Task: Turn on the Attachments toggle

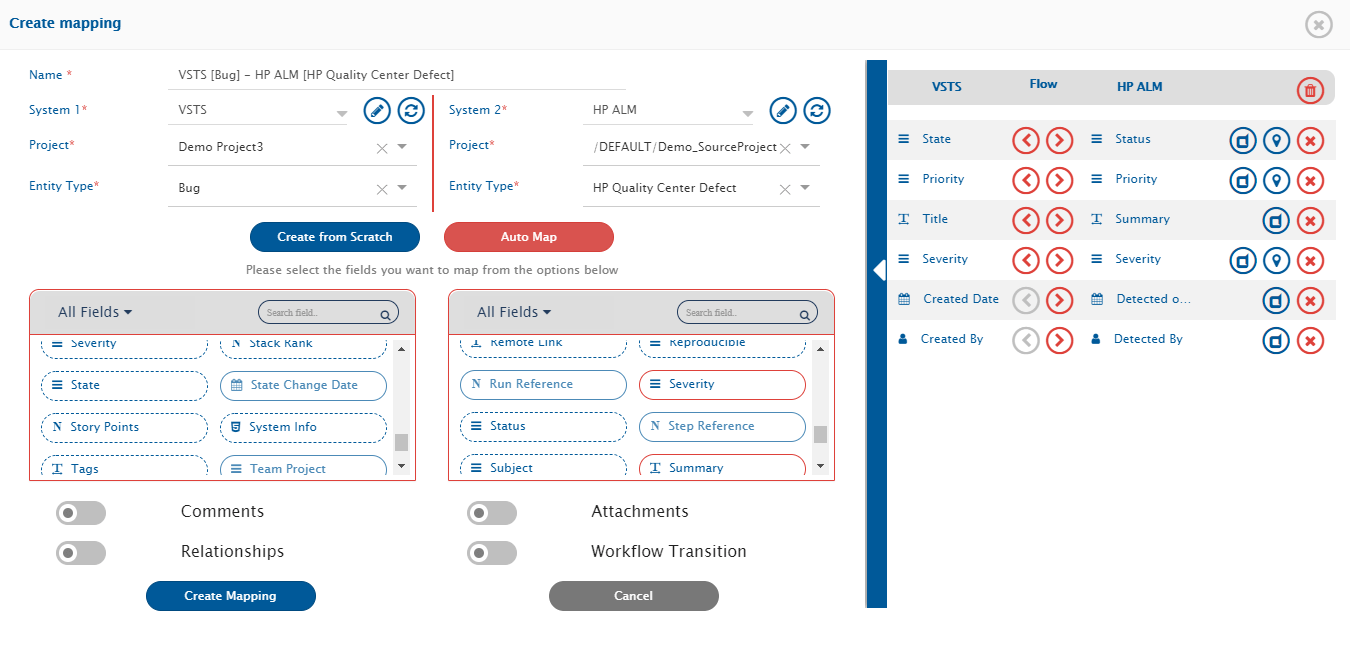Action: click(x=491, y=513)
